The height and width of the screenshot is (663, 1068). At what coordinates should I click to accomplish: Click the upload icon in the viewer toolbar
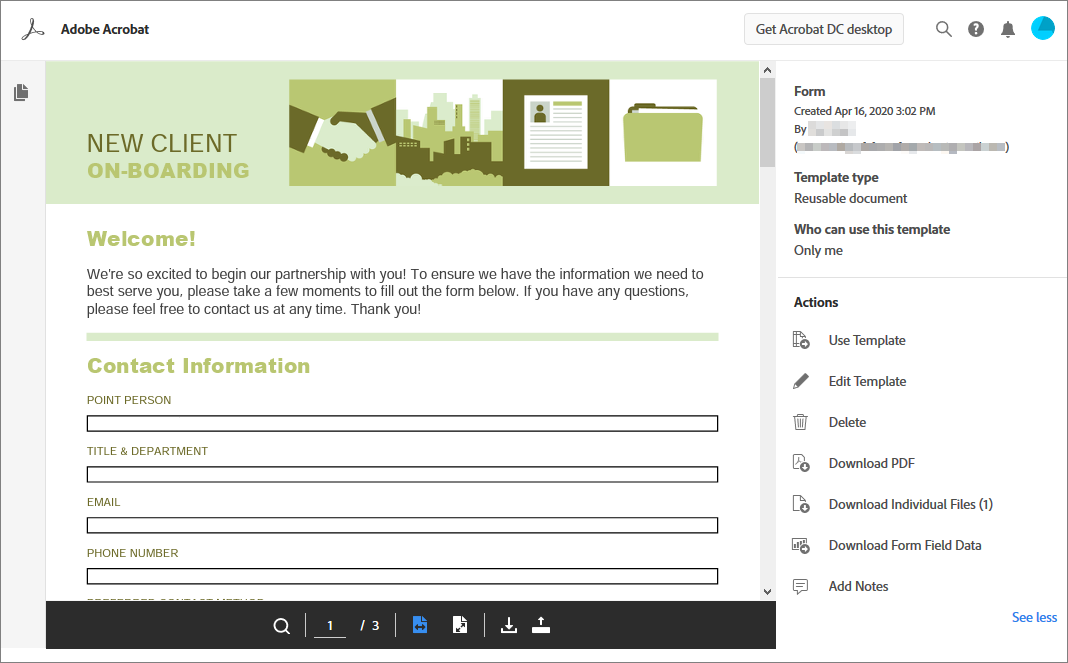click(541, 624)
